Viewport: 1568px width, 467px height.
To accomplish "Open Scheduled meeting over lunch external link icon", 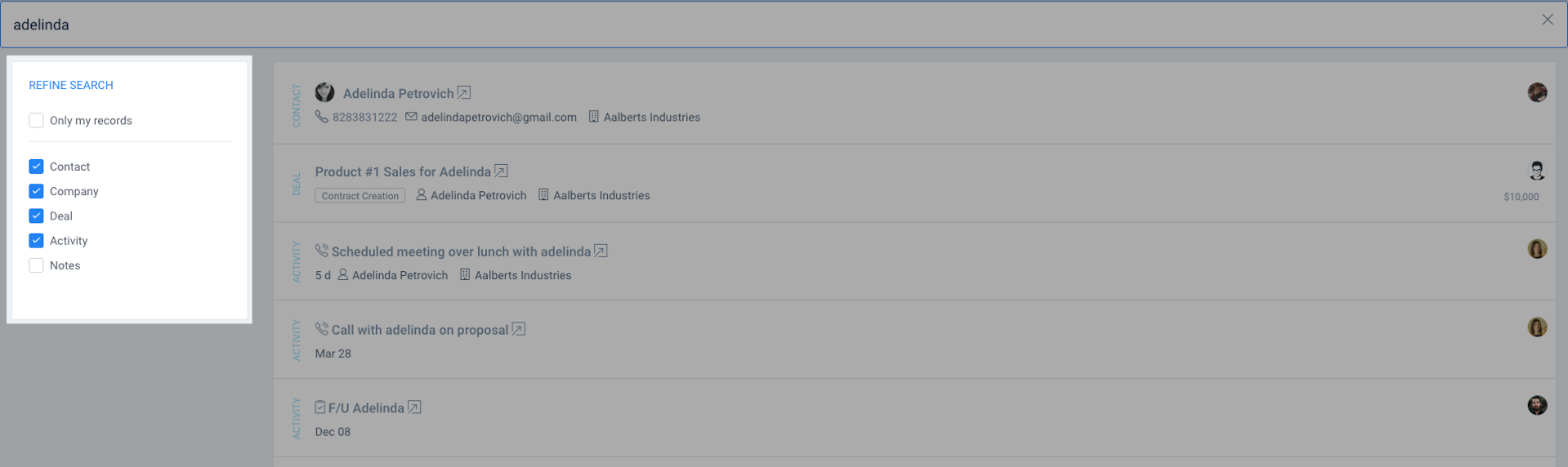I will pyautogui.click(x=601, y=251).
